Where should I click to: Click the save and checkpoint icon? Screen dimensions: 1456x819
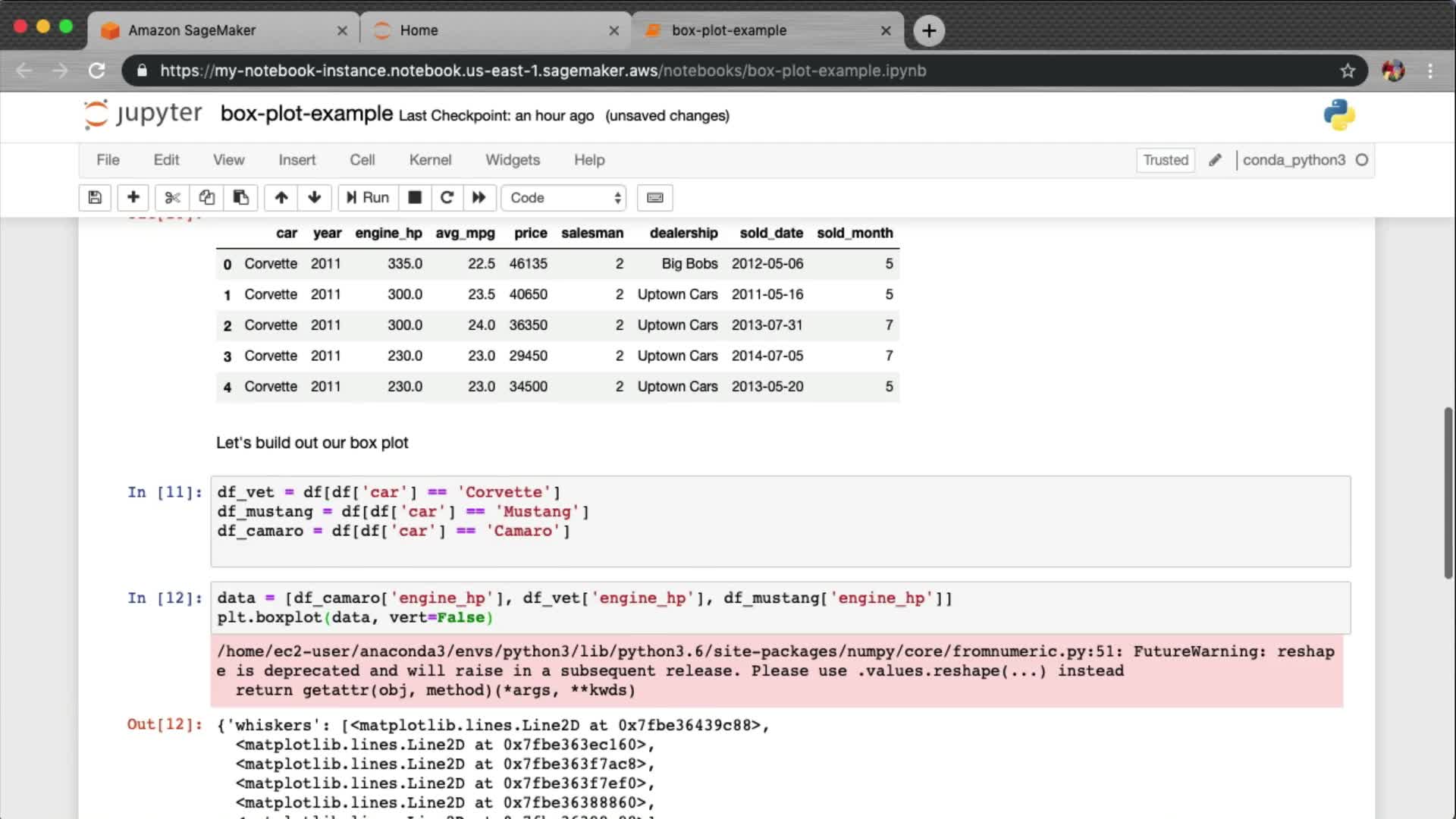point(95,198)
